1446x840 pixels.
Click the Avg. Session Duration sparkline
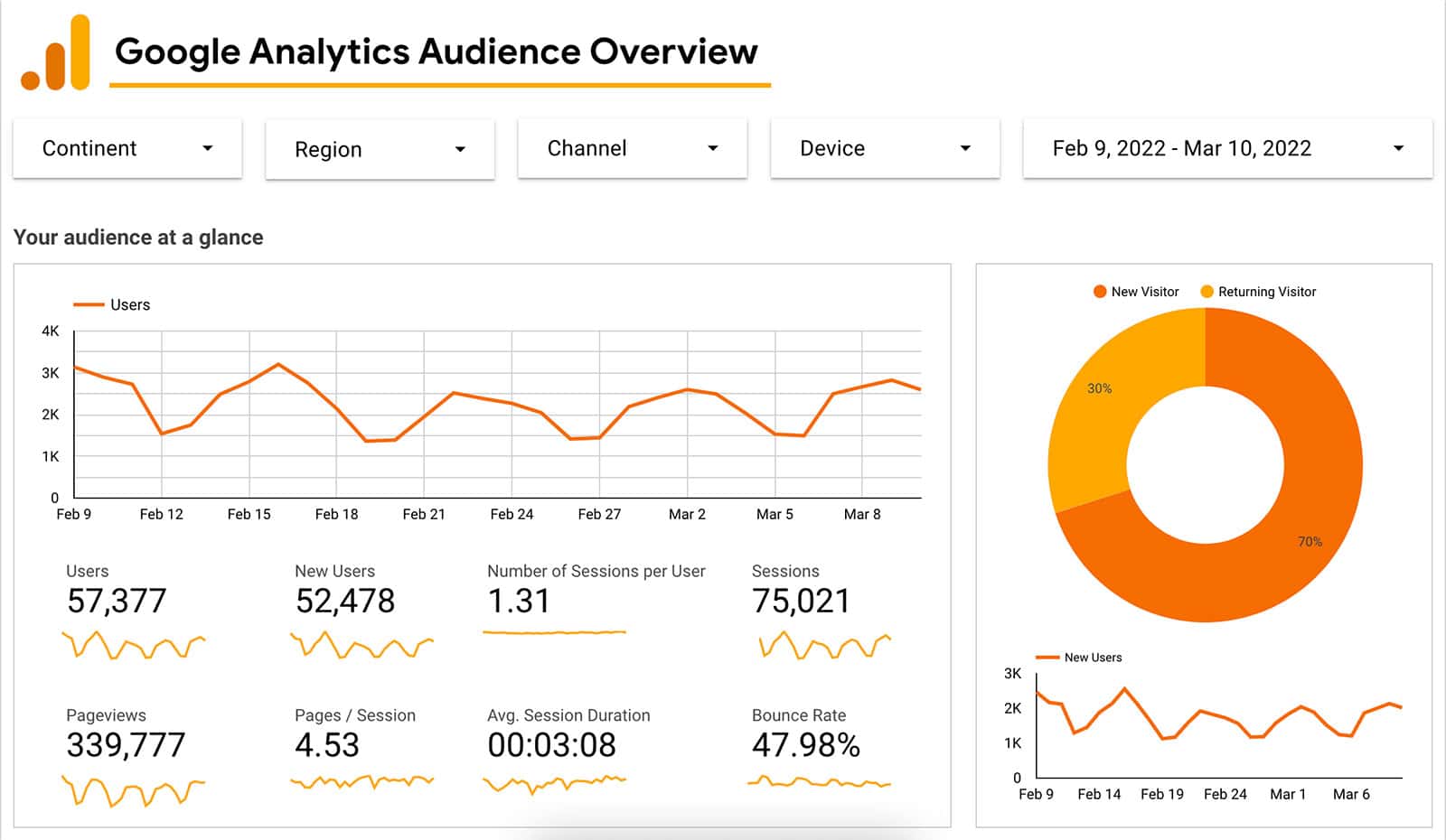(555, 783)
